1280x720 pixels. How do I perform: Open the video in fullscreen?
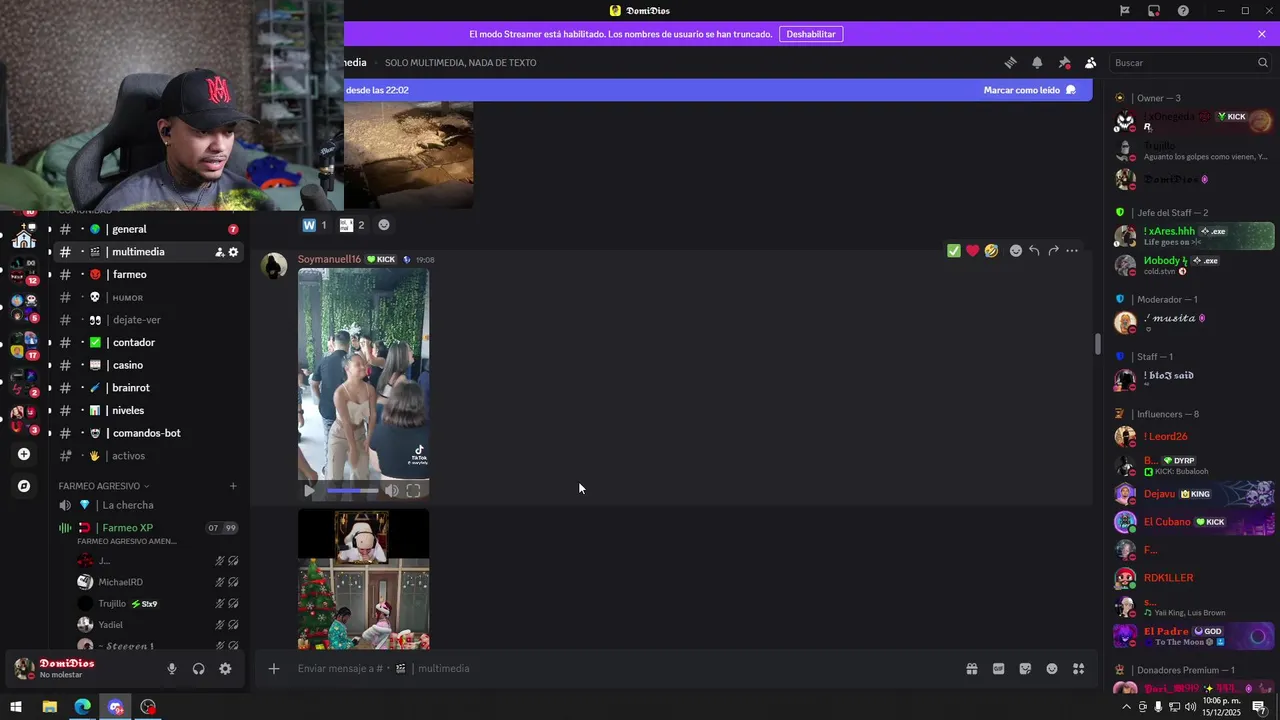(x=413, y=490)
